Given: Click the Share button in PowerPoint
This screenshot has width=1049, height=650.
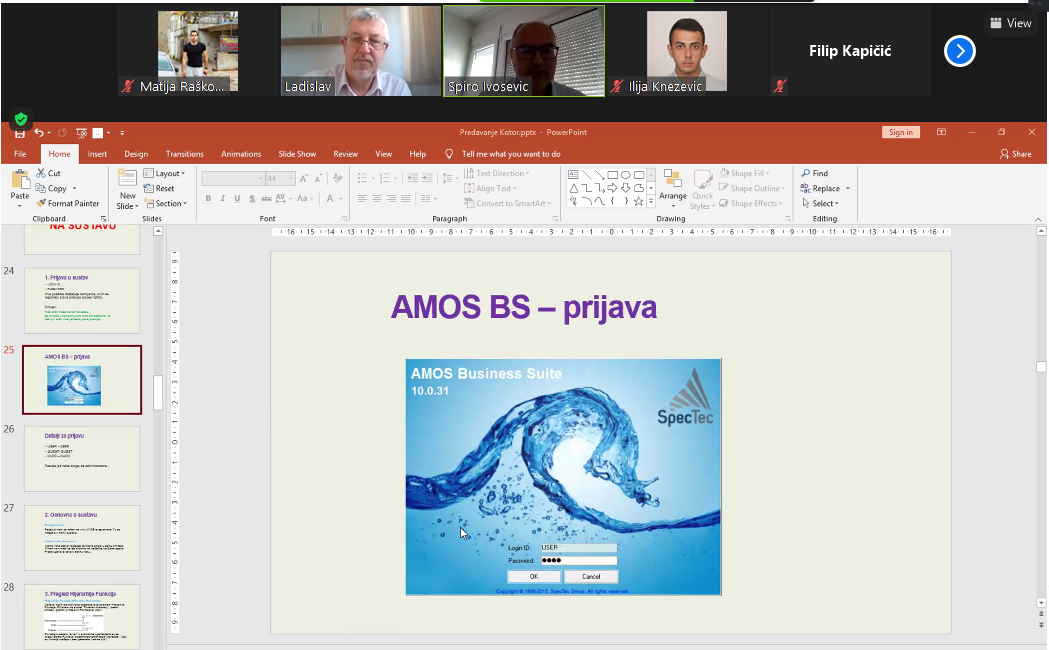Looking at the screenshot, I should pos(1016,154).
